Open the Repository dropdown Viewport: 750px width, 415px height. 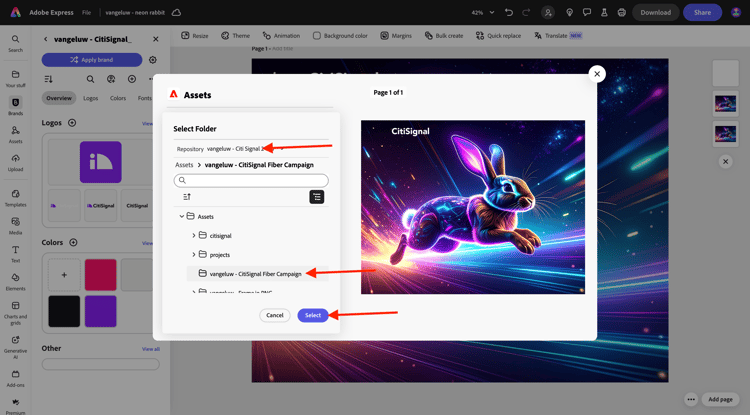pos(244,149)
